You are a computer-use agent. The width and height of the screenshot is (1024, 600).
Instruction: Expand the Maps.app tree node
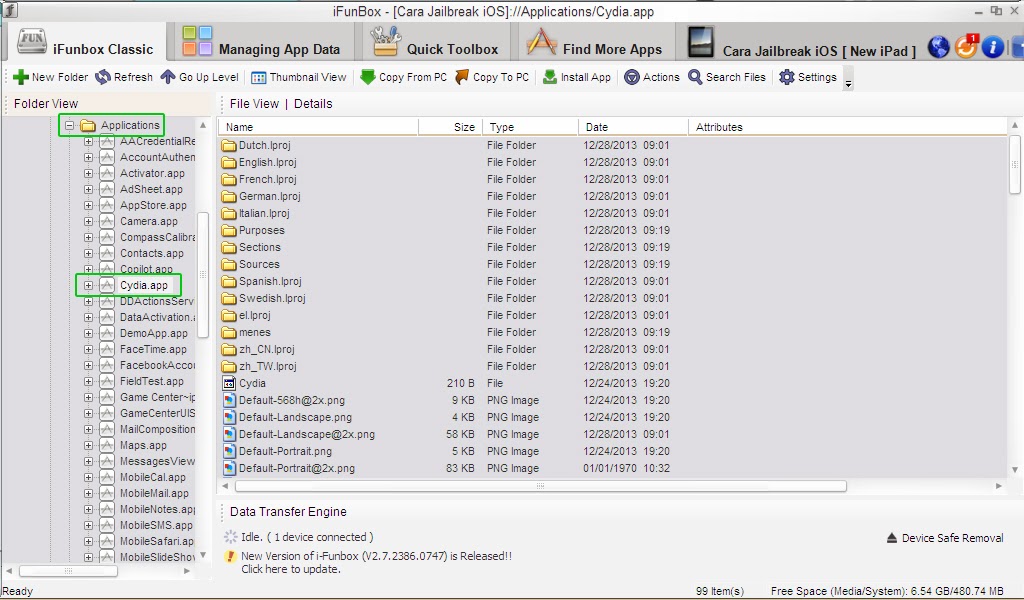(88, 445)
